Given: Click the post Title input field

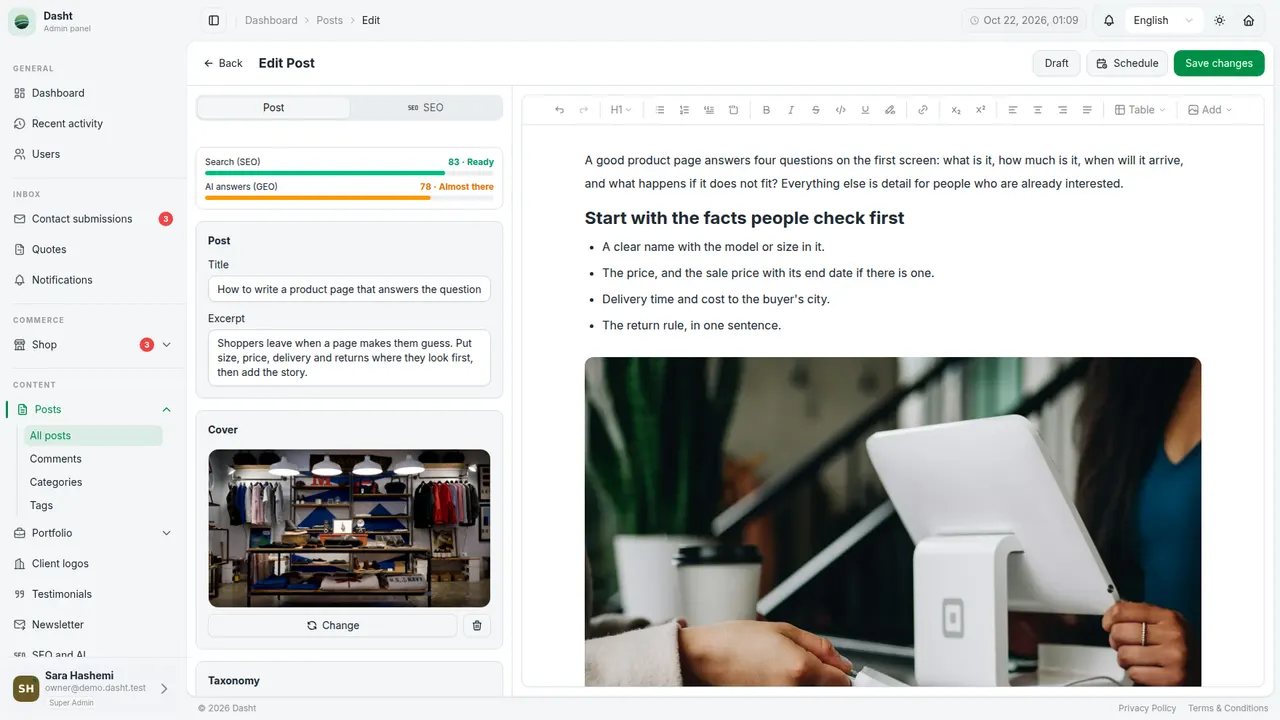Looking at the screenshot, I should pos(349,289).
